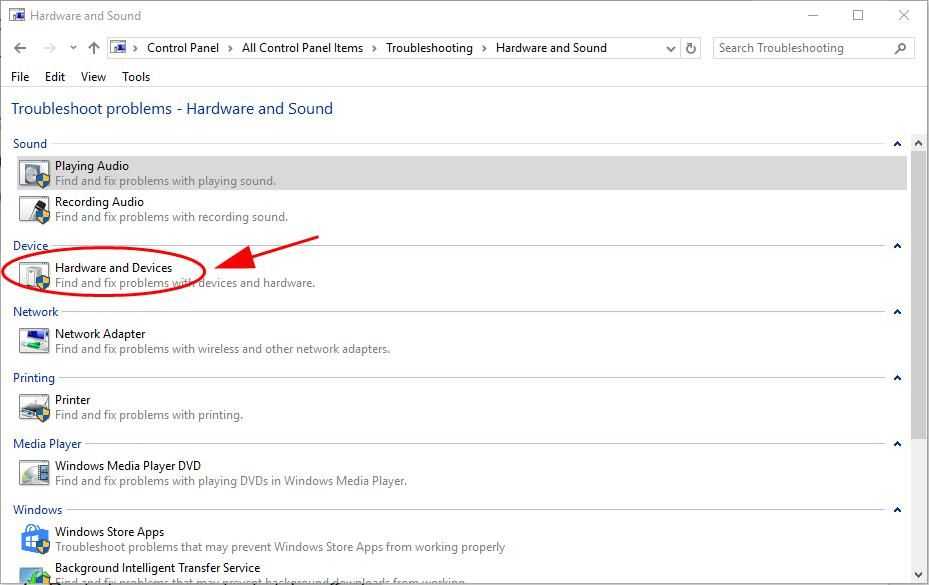929x585 pixels.
Task: Collapse the Printing category section
Action: pos(897,378)
